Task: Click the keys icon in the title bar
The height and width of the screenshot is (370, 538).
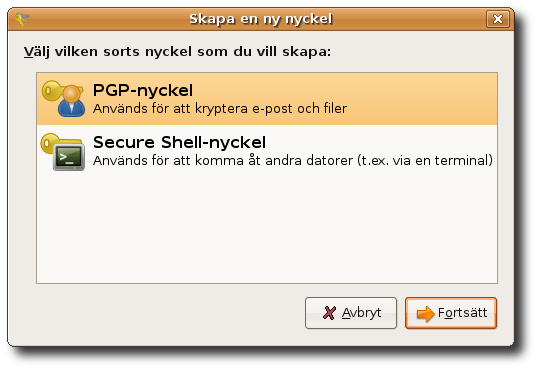Action: (x=22, y=19)
